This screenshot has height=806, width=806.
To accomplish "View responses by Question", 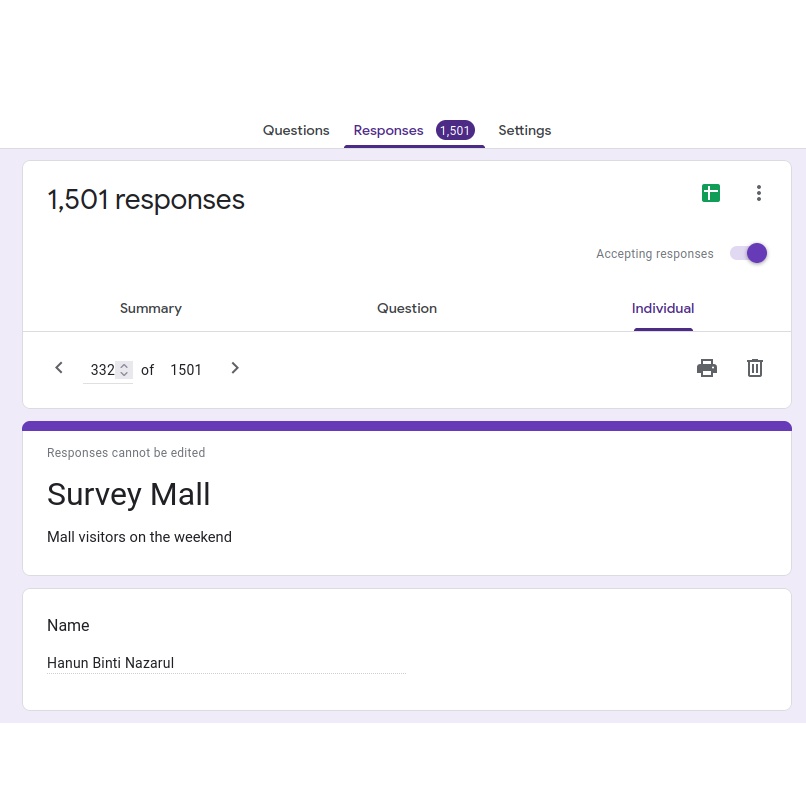I will tap(407, 309).
